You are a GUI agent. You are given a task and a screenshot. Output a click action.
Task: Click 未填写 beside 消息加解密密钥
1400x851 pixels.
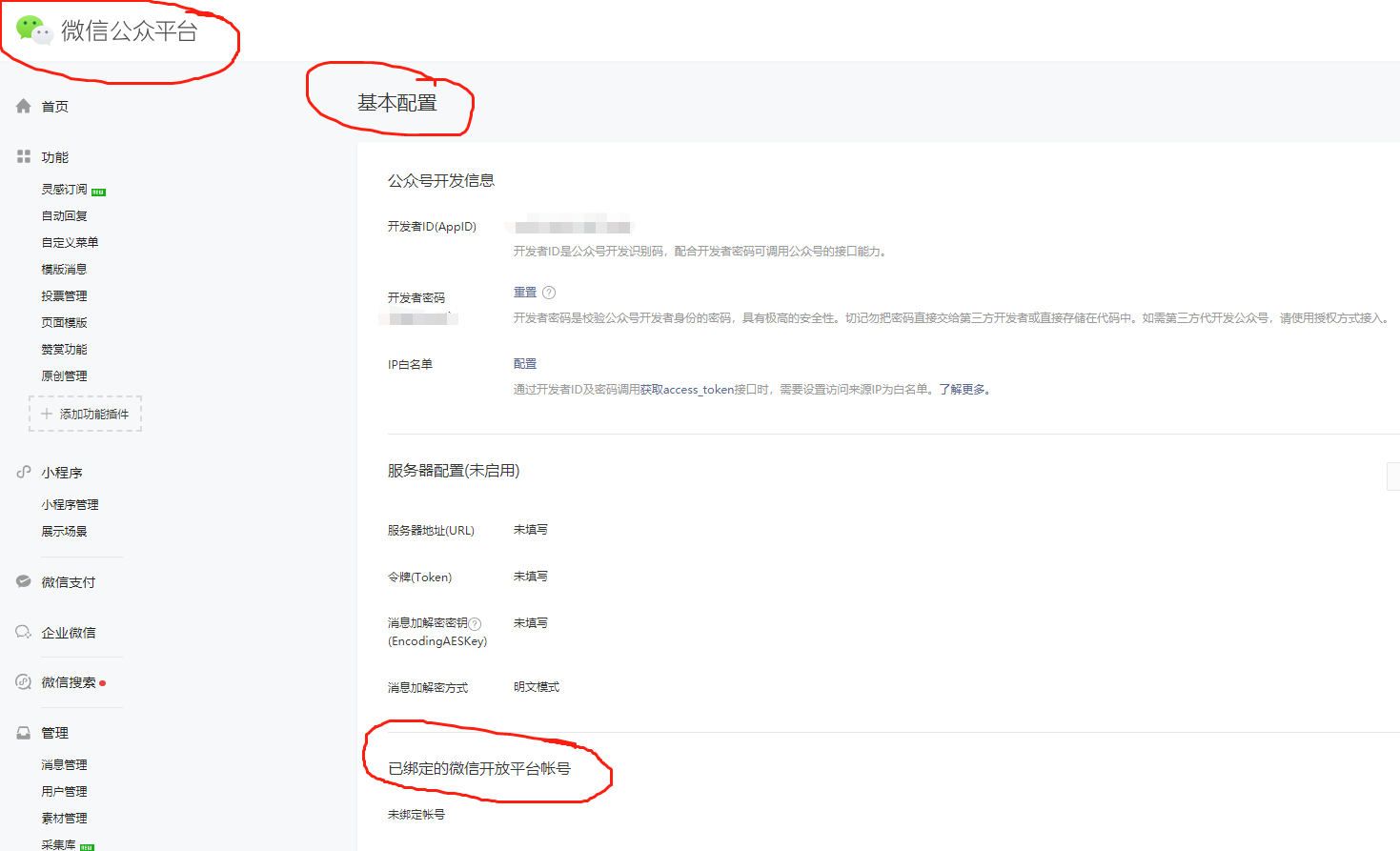tap(531, 623)
